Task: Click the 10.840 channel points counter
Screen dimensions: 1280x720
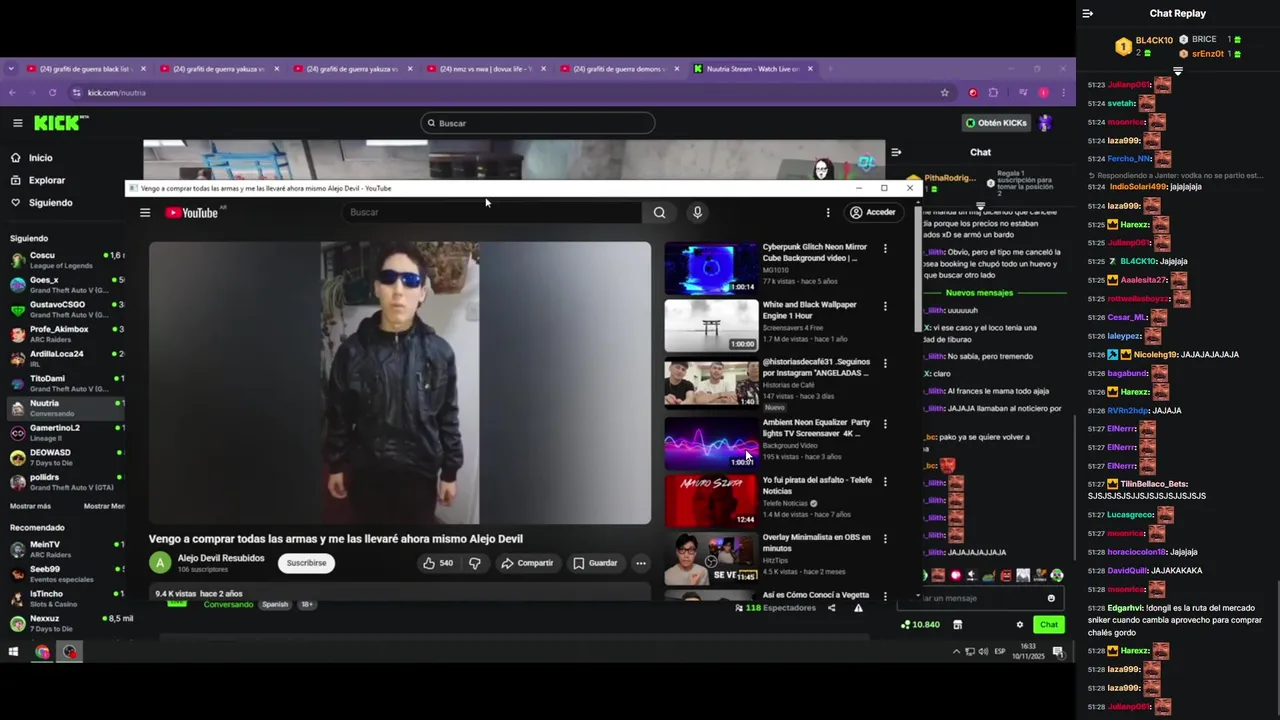Action: click(x=920, y=625)
